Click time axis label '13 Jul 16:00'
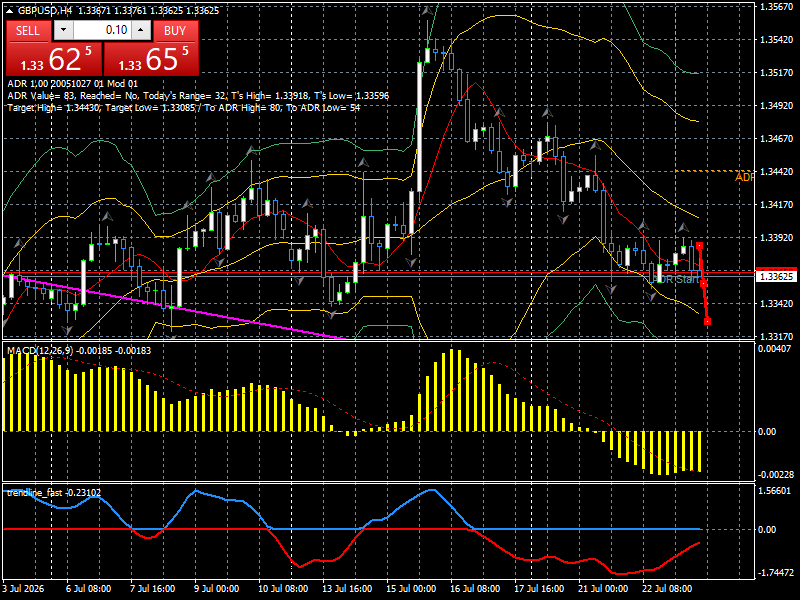 [347, 589]
